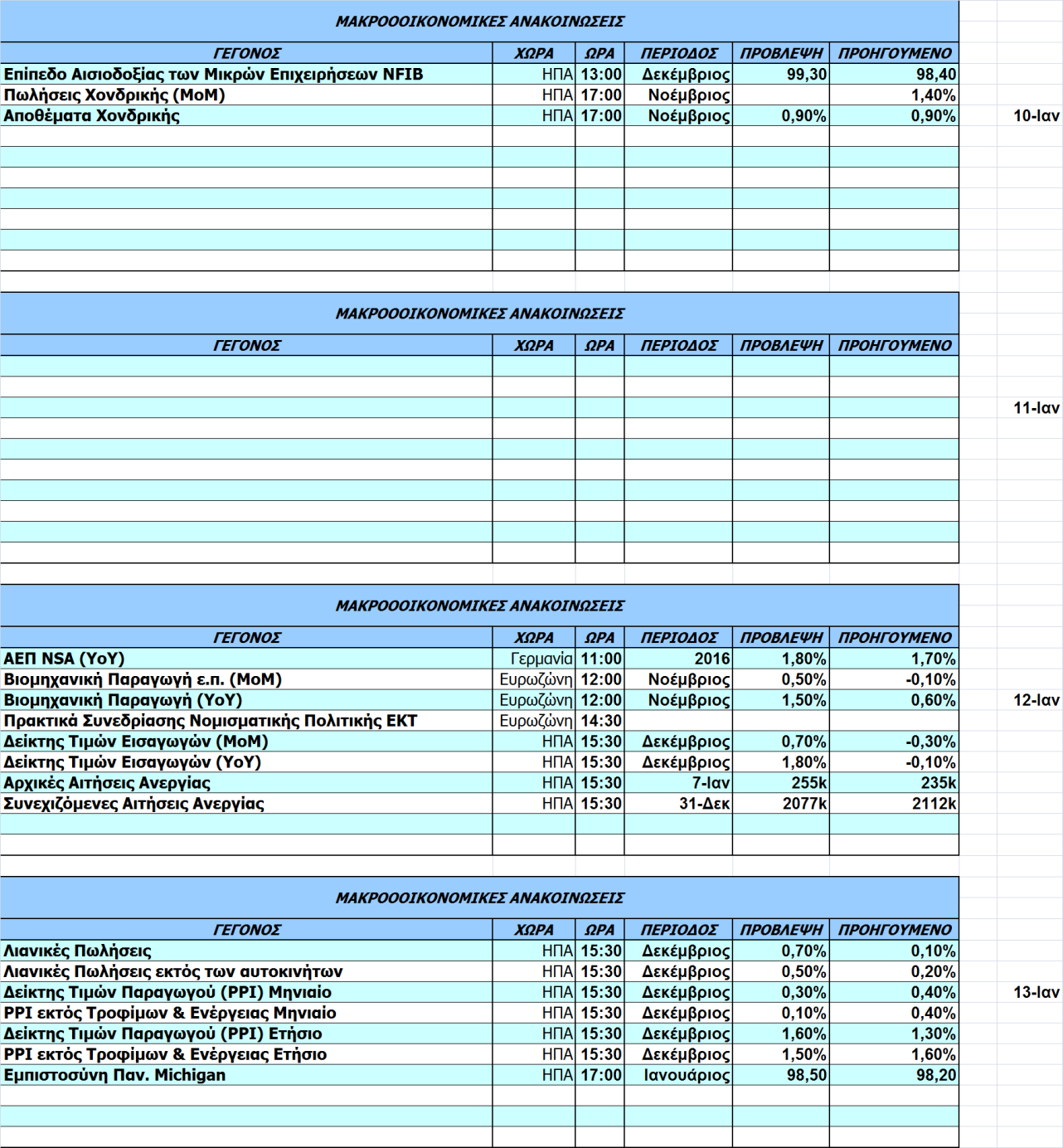Image resolution: width=1063 pixels, height=1148 pixels.
Task: Click the 'Συνεχιζόμενες Αιτήσεις Ανεργίας' event cell
Action: click(246, 804)
